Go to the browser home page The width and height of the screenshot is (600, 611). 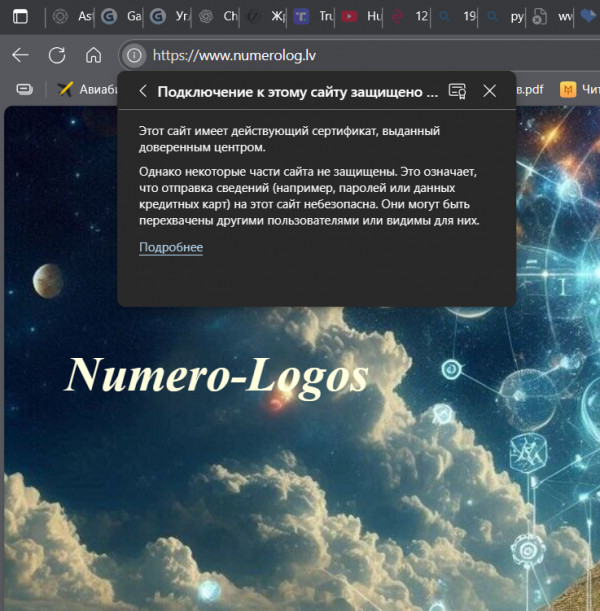pyautogui.click(x=93, y=55)
